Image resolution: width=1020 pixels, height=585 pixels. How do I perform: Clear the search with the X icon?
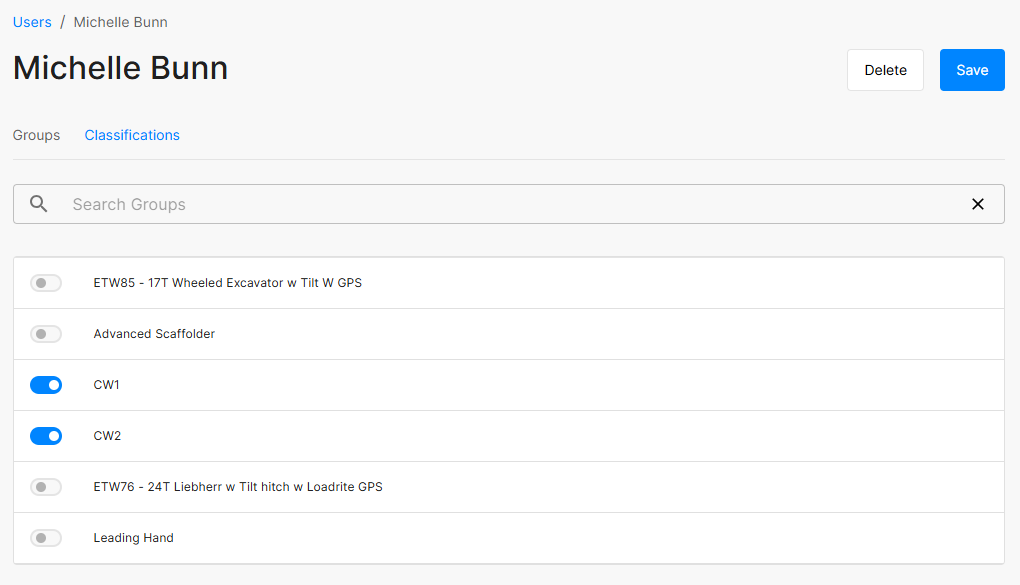click(x=977, y=204)
